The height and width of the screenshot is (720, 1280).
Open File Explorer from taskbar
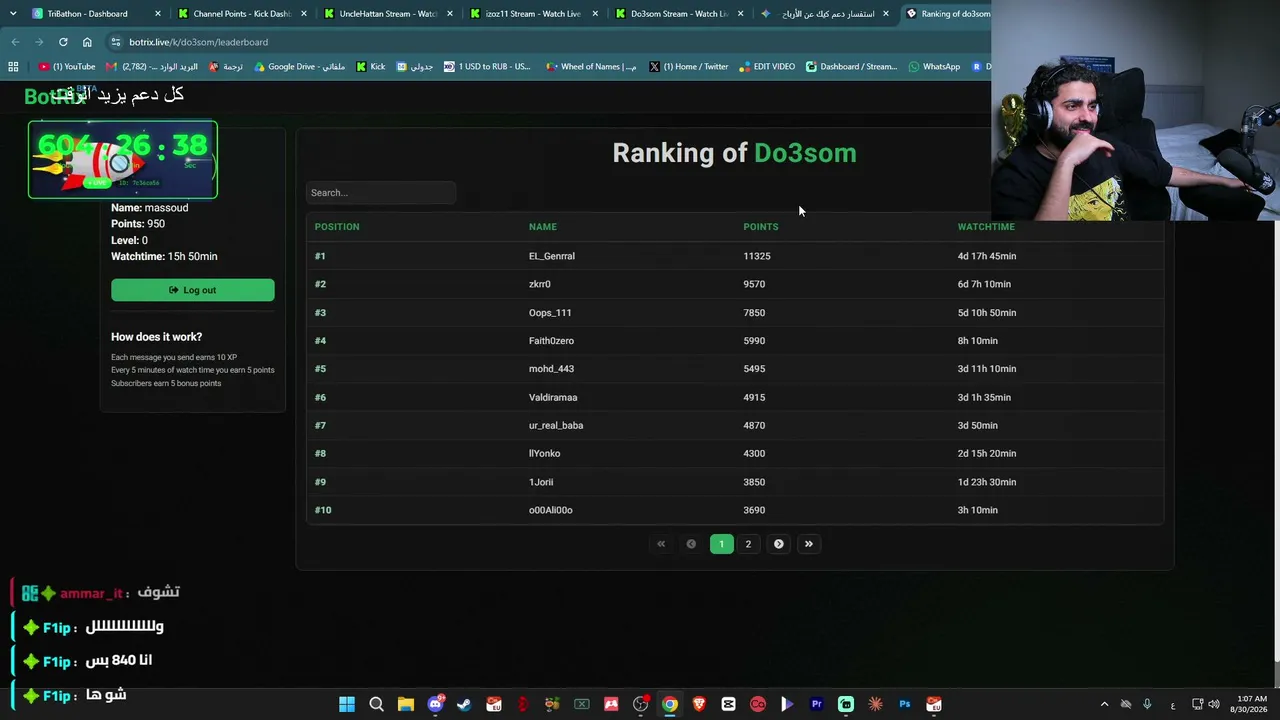pos(406,705)
